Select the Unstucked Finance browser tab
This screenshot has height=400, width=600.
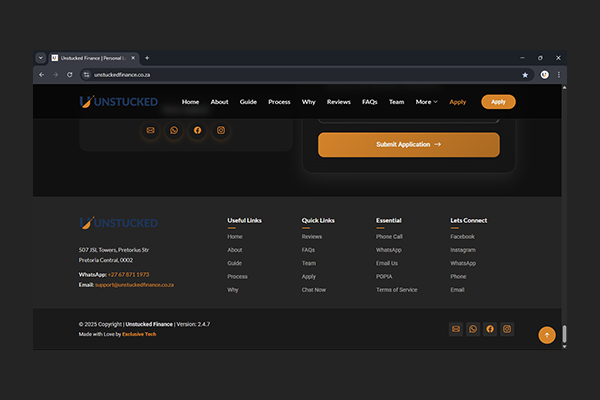coord(94,58)
